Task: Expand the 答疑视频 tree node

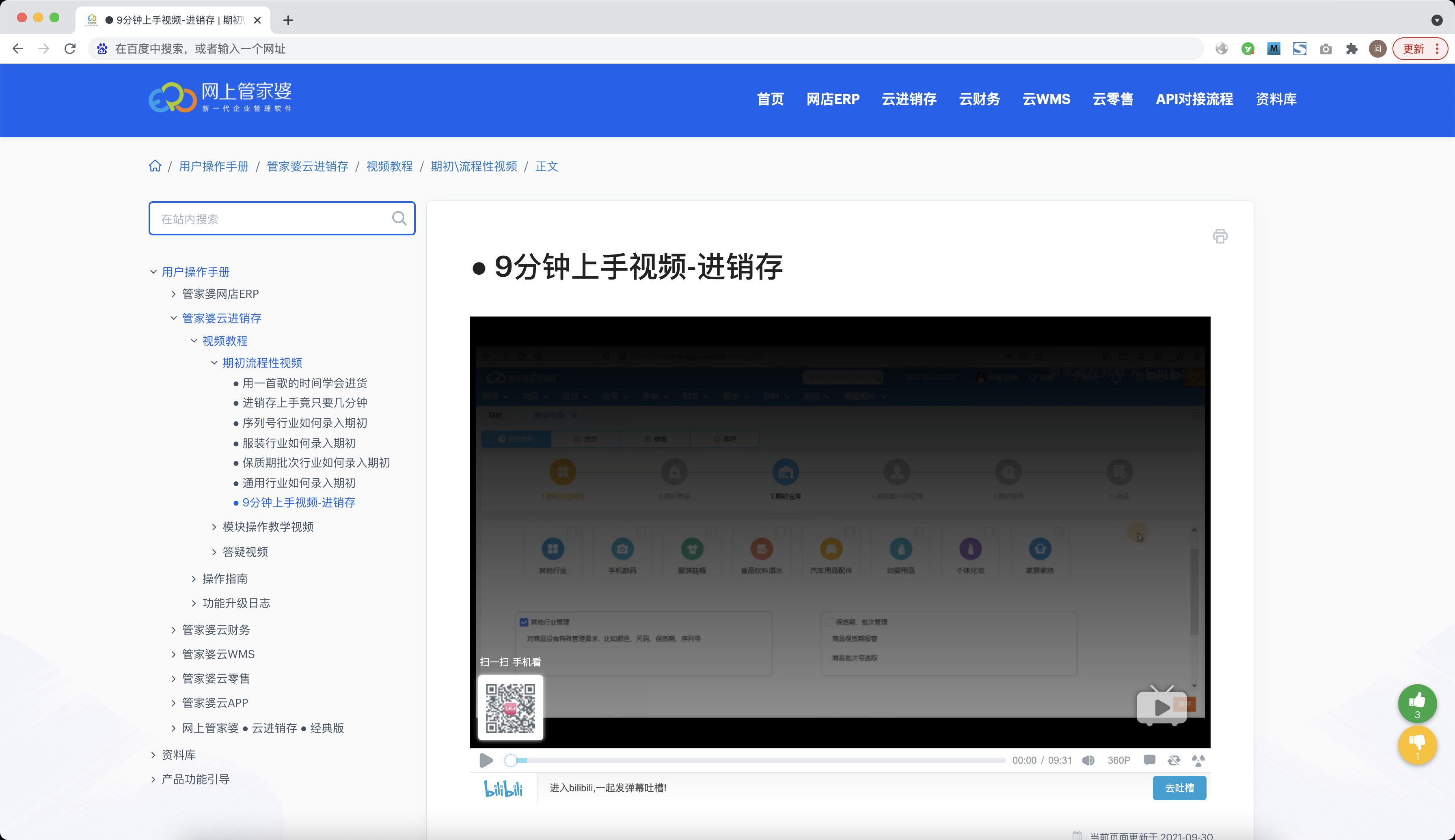Action: pyautogui.click(x=214, y=552)
